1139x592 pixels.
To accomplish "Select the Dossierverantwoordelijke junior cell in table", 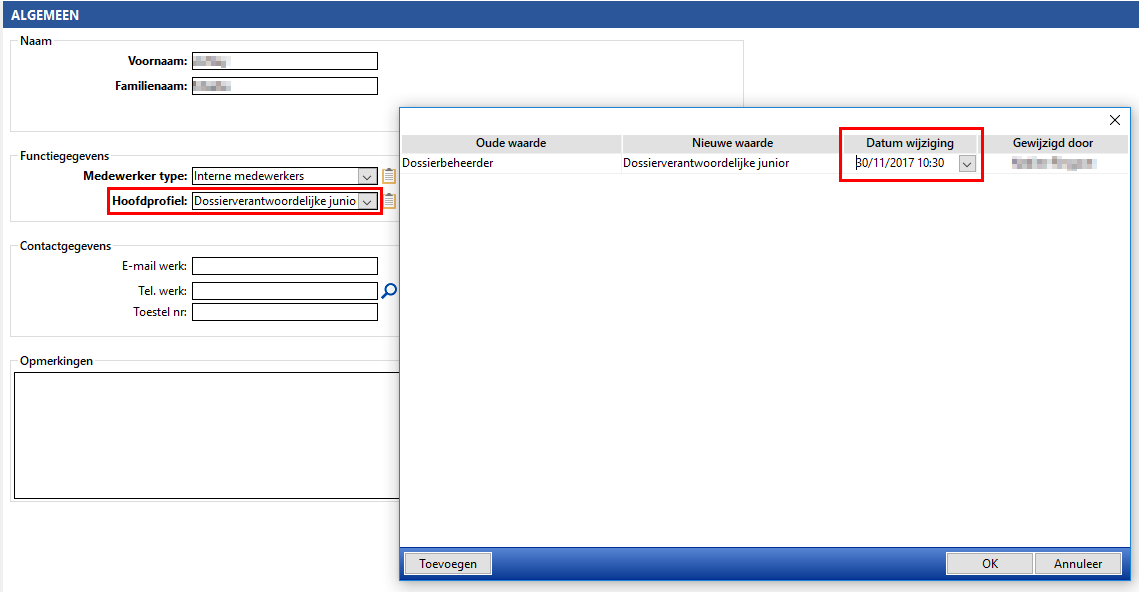I will click(x=732, y=163).
